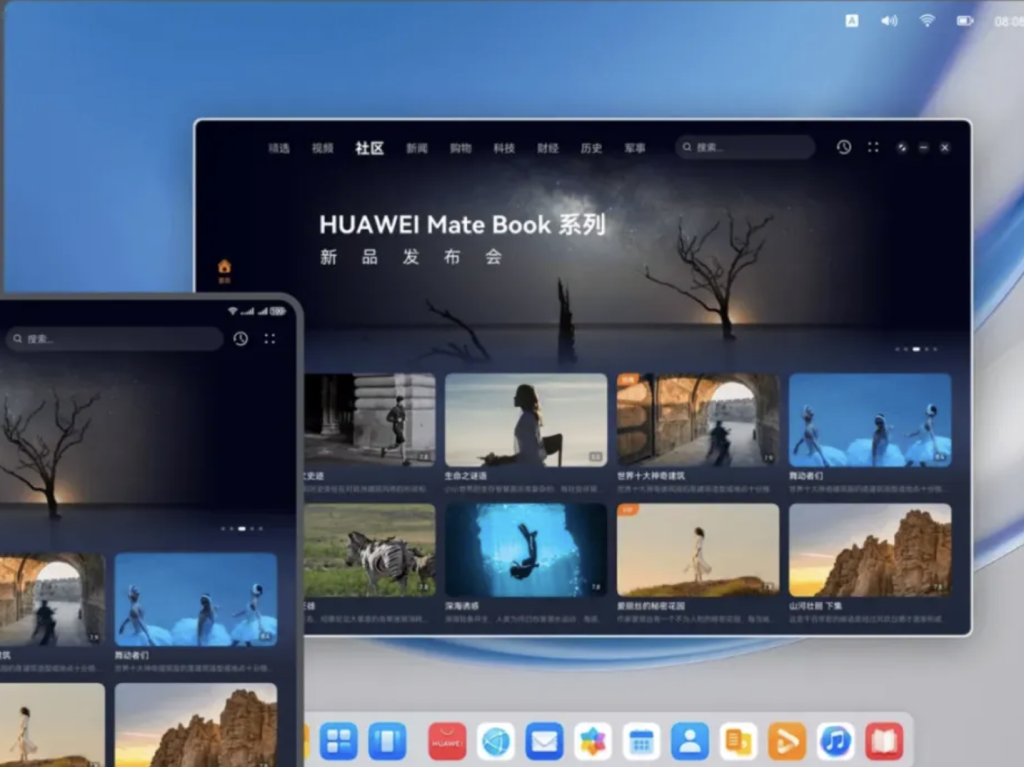
Task: Open history clock icon in the phone window
Action: pyautogui.click(x=240, y=338)
